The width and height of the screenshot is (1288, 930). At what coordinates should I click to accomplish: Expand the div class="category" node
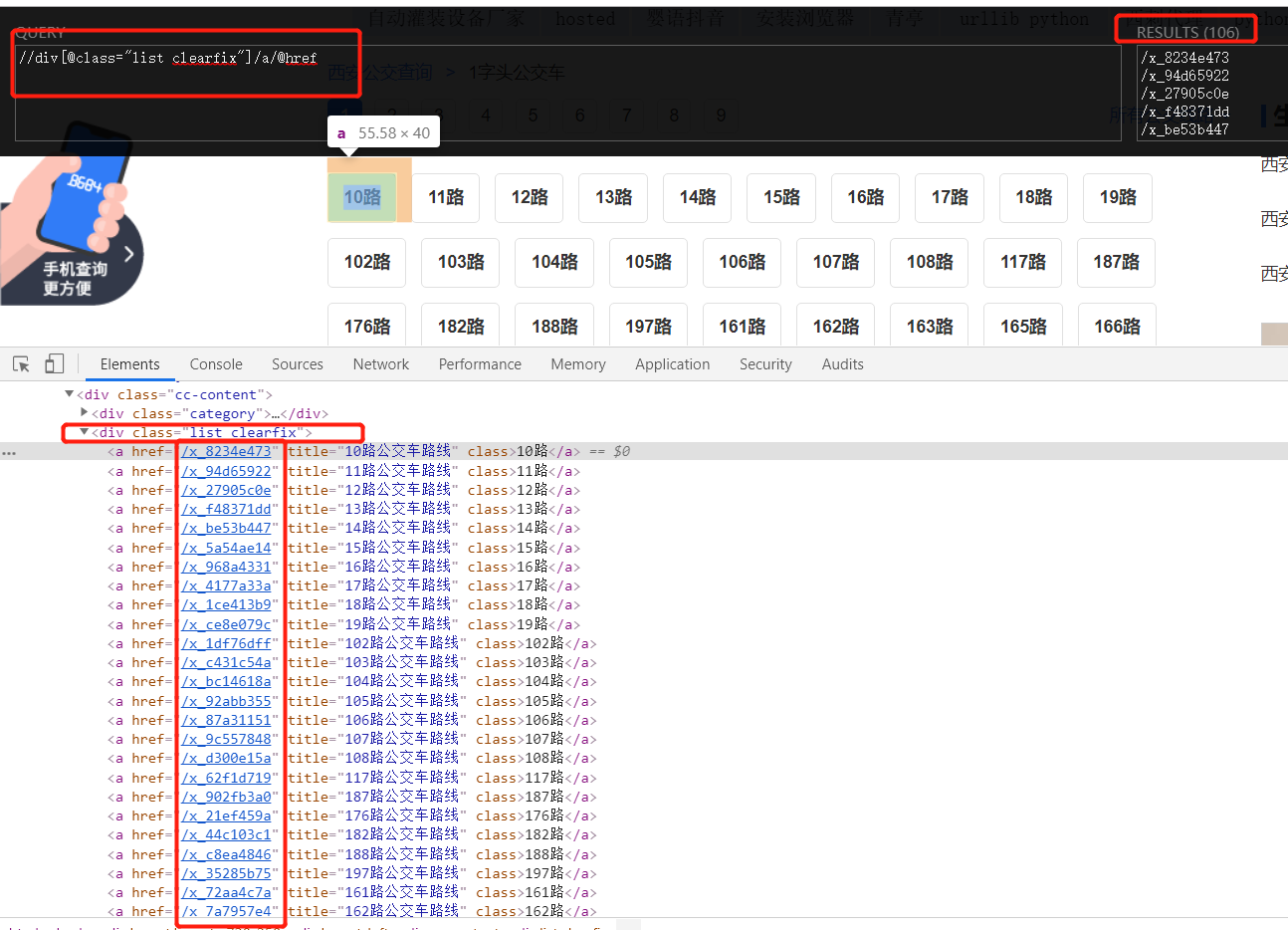tap(85, 413)
